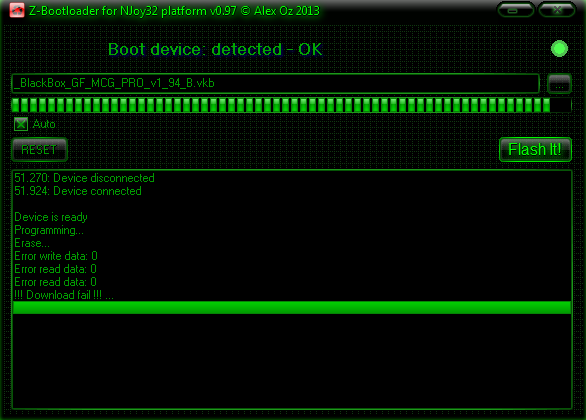
Task: Click the Flash It! button
Action: 535,149
